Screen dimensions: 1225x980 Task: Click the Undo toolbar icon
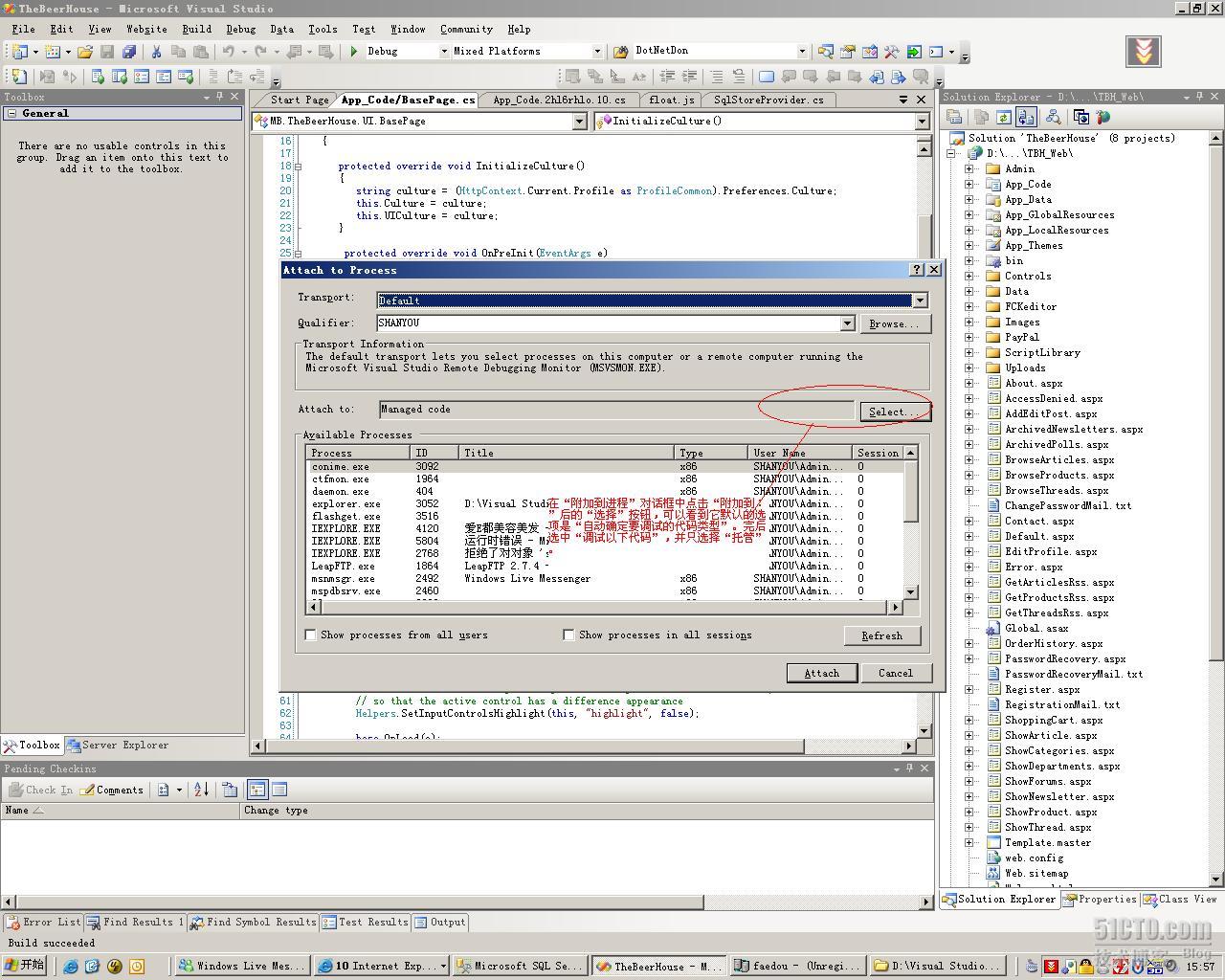228,51
